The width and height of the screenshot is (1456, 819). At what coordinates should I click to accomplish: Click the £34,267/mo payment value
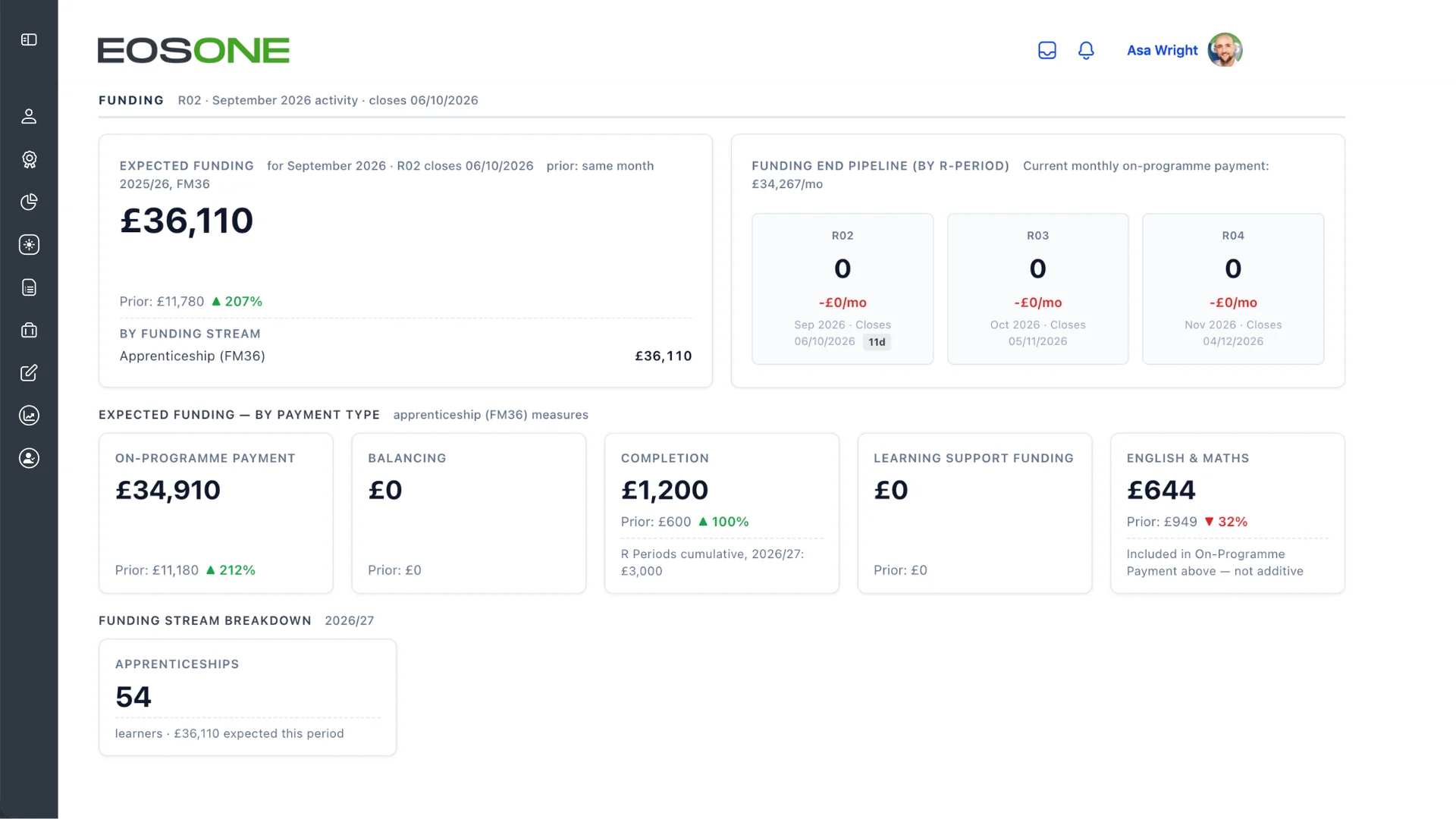click(x=787, y=184)
